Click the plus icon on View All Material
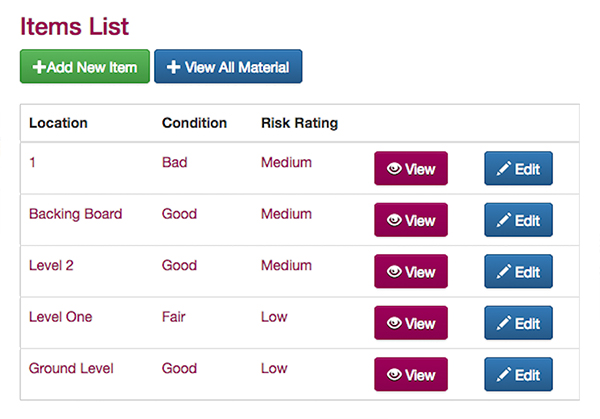600x419 pixels. [x=173, y=67]
